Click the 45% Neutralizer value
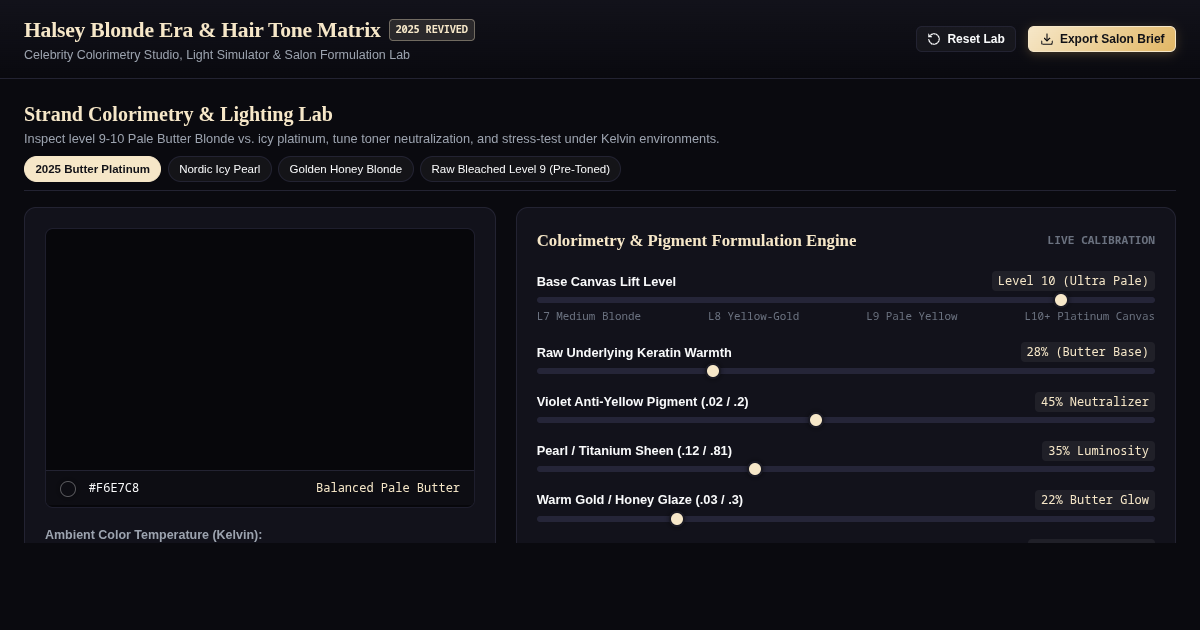 coord(1095,402)
